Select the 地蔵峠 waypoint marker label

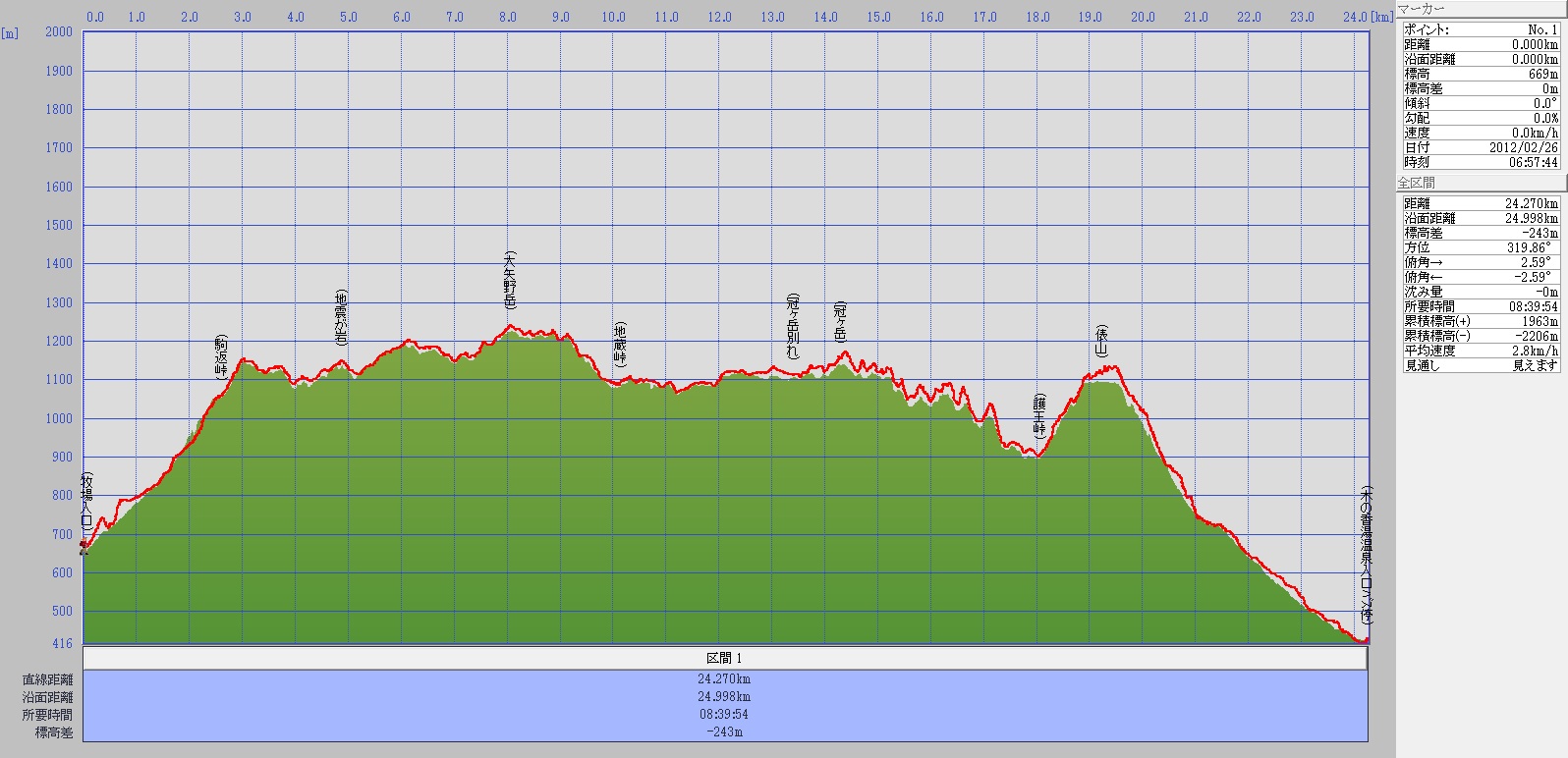620,345
